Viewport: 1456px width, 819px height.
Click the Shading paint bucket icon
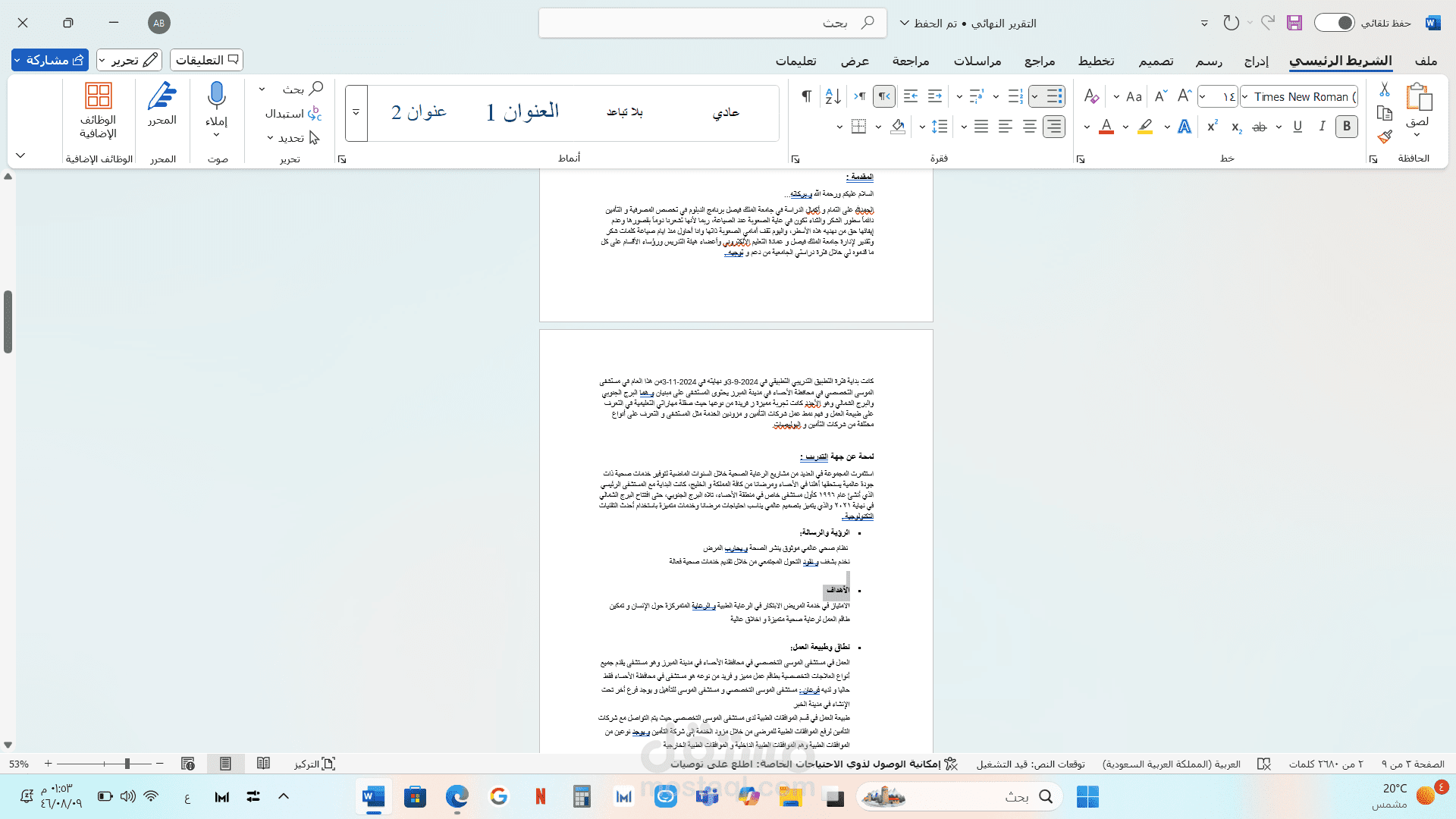[898, 127]
